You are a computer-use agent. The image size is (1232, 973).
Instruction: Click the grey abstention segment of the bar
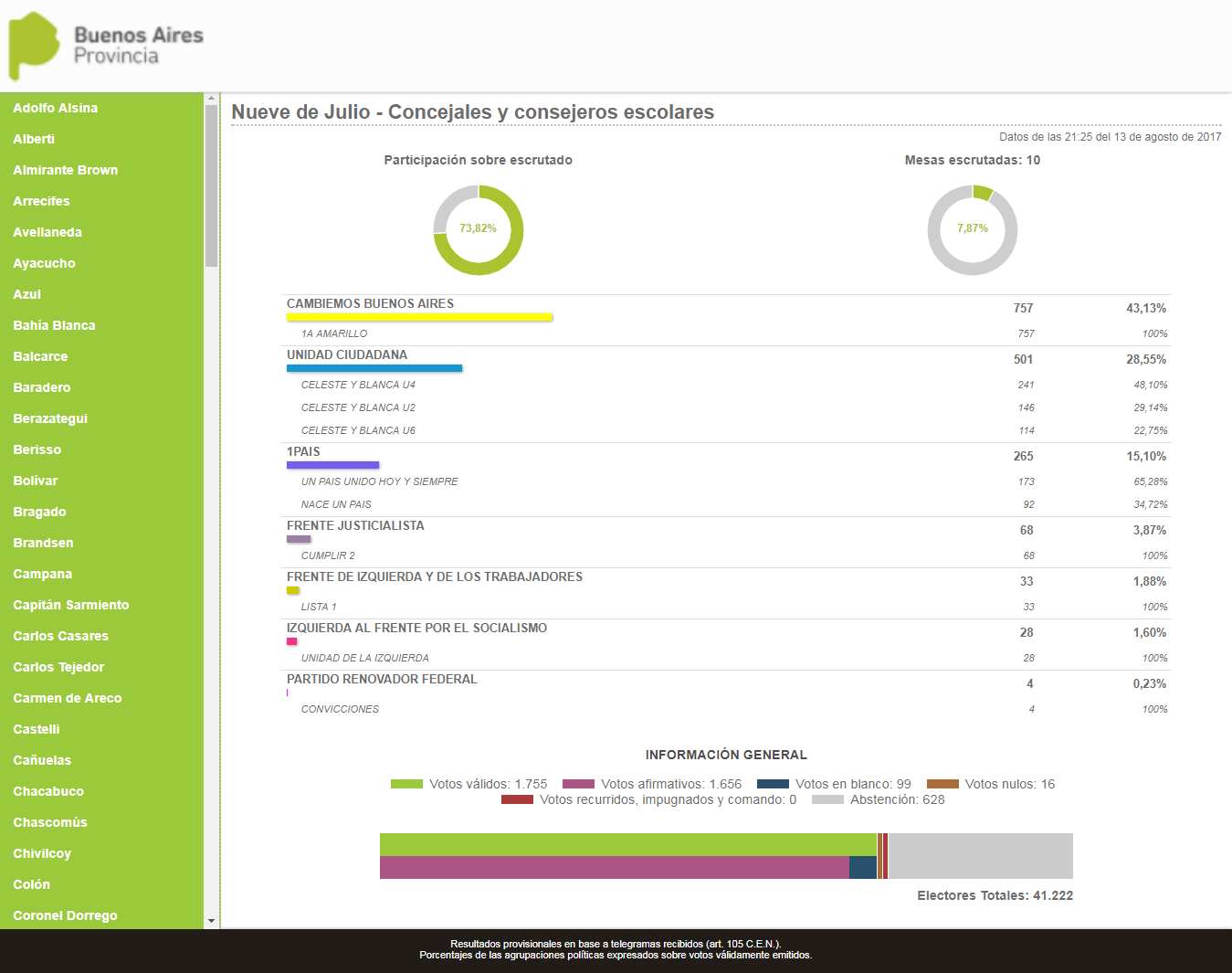tap(980, 856)
